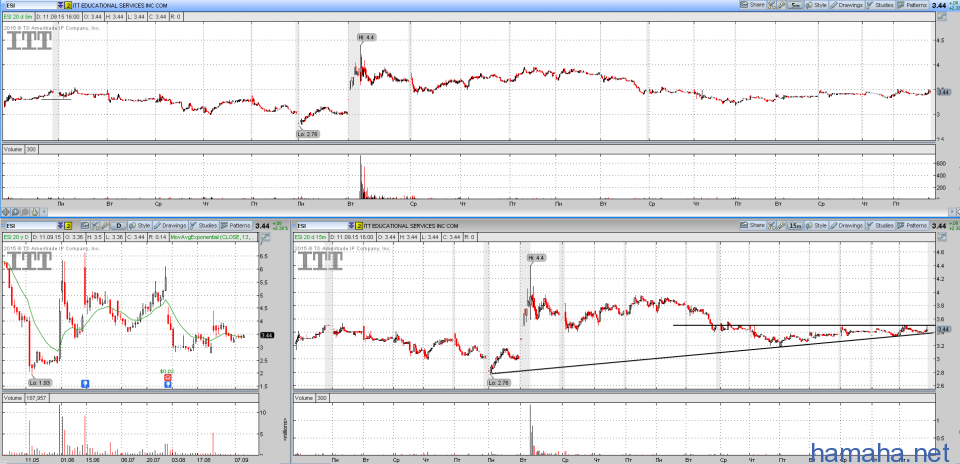Click right scroll arrow below top chart
The height and width of the screenshot is (464, 960).
[x=954, y=212]
